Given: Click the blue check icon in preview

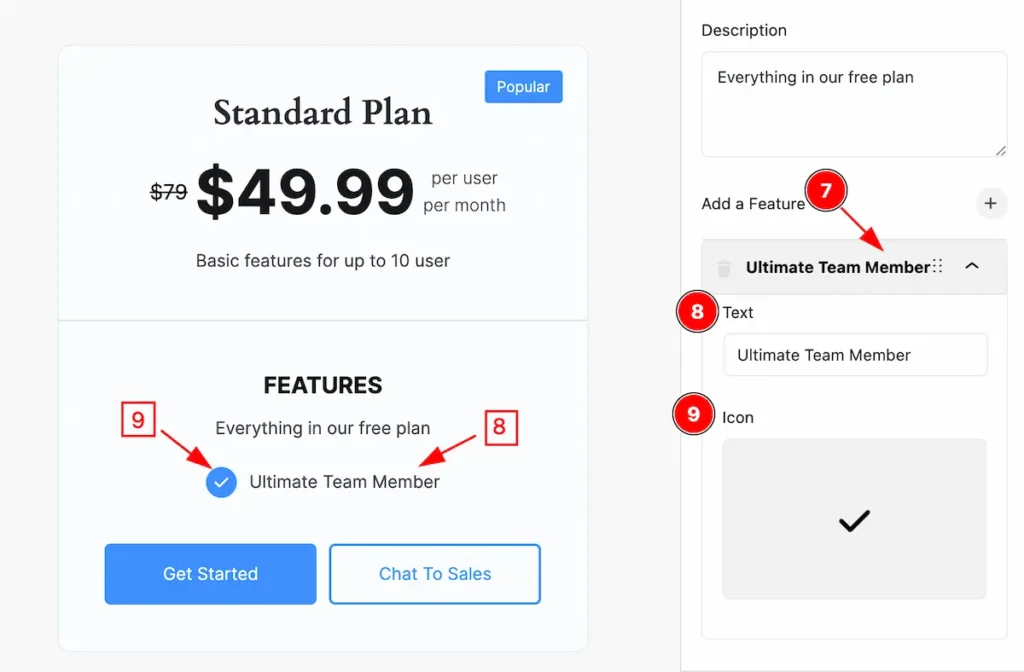Looking at the screenshot, I should [221, 483].
